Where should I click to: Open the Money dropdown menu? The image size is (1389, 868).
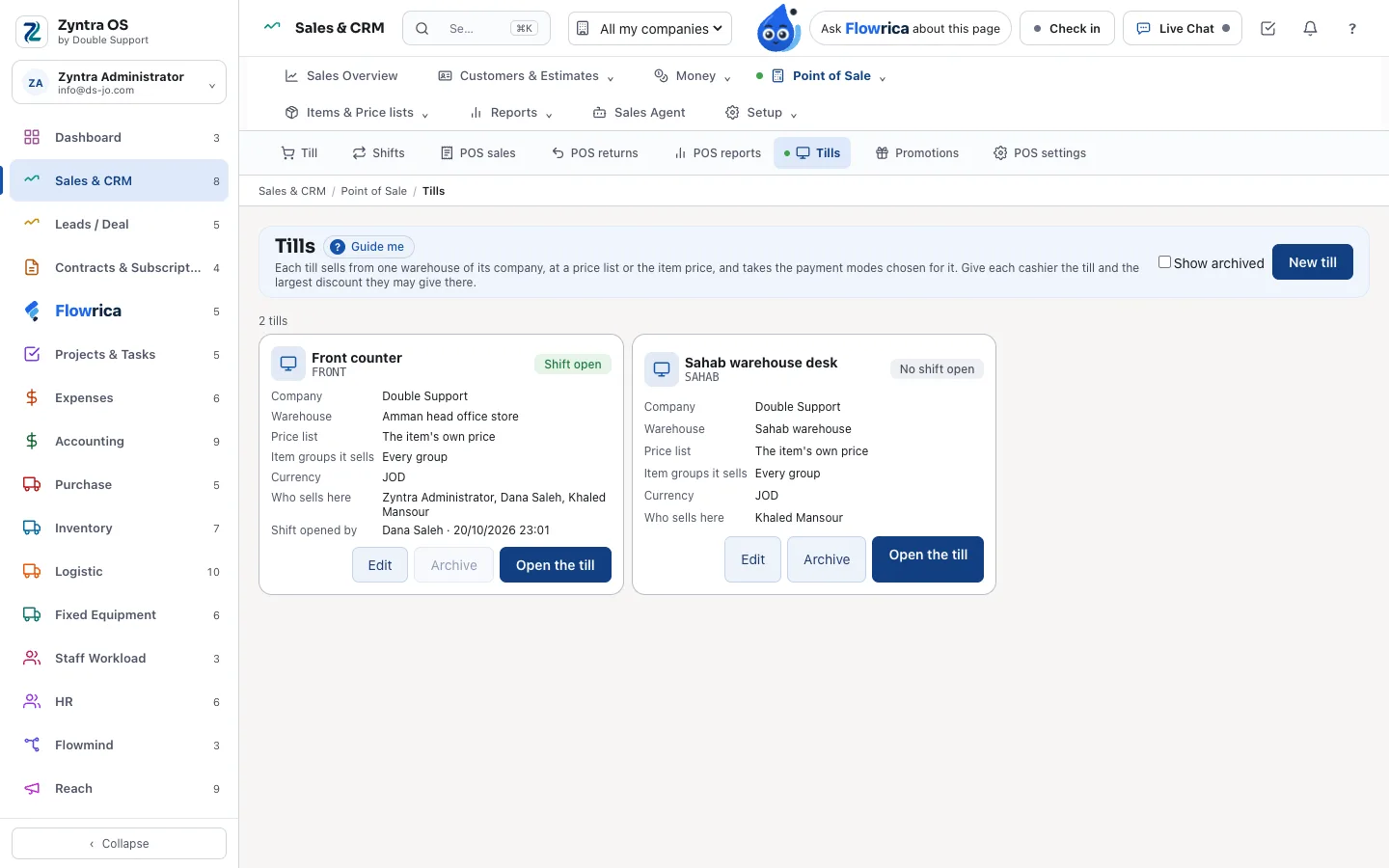pyautogui.click(x=693, y=76)
